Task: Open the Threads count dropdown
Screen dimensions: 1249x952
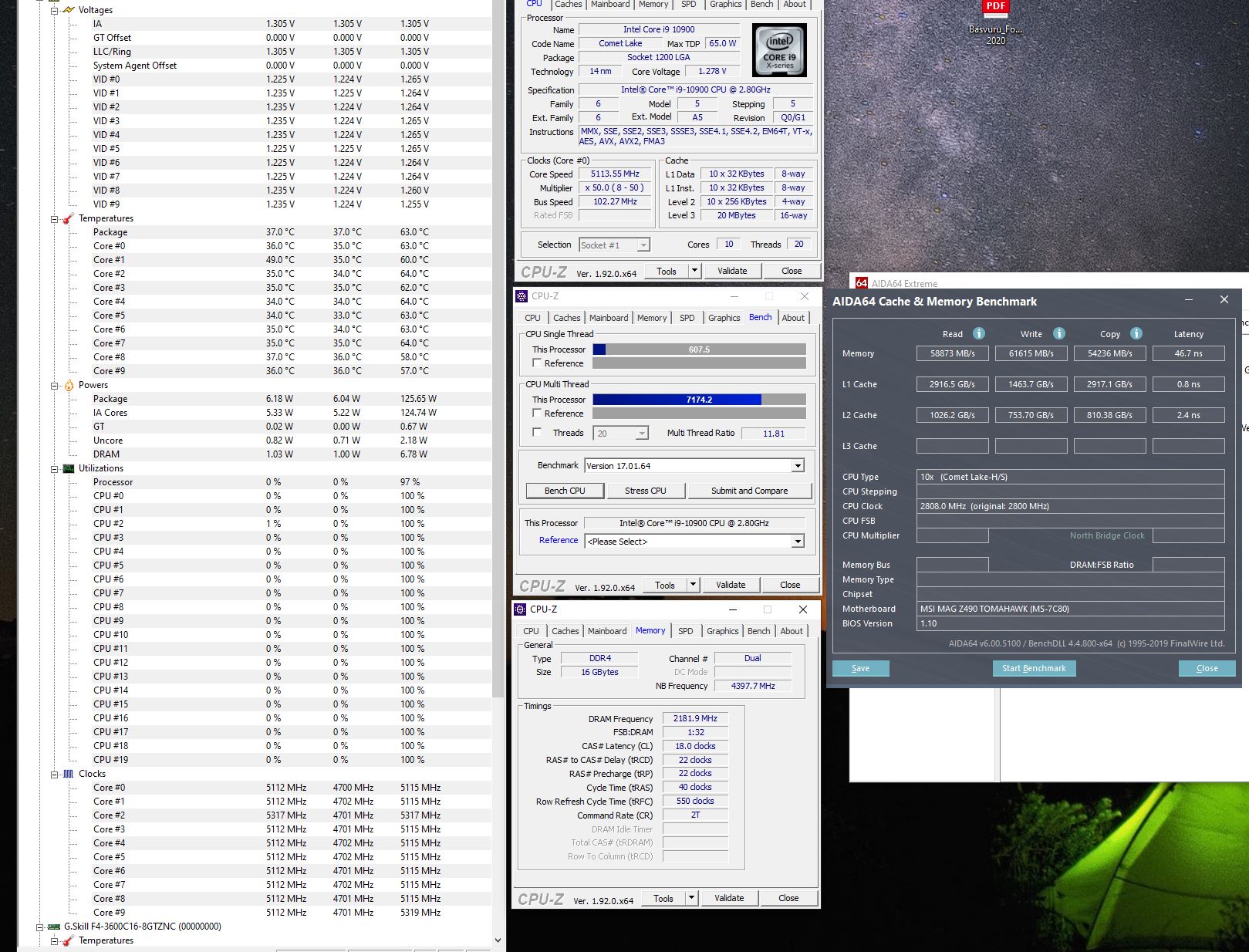Action: (x=642, y=434)
